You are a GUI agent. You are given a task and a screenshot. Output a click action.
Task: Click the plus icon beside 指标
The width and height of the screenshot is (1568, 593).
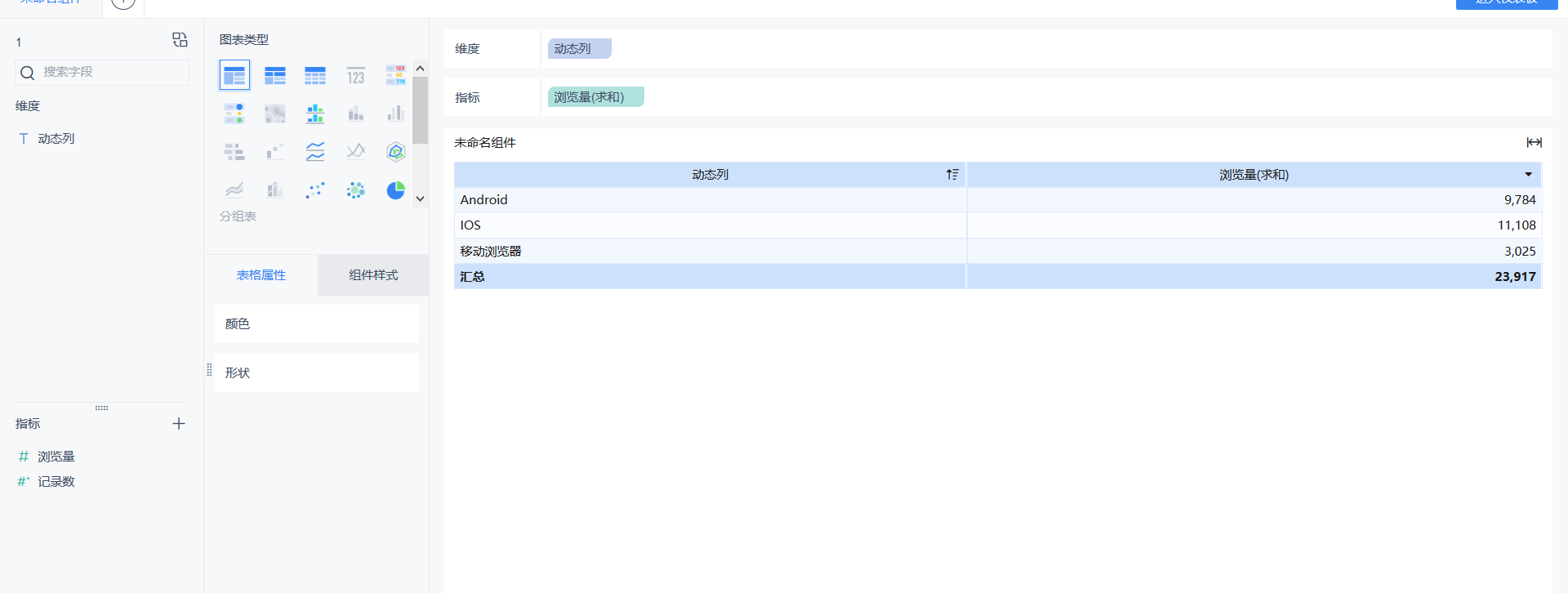click(x=179, y=423)
